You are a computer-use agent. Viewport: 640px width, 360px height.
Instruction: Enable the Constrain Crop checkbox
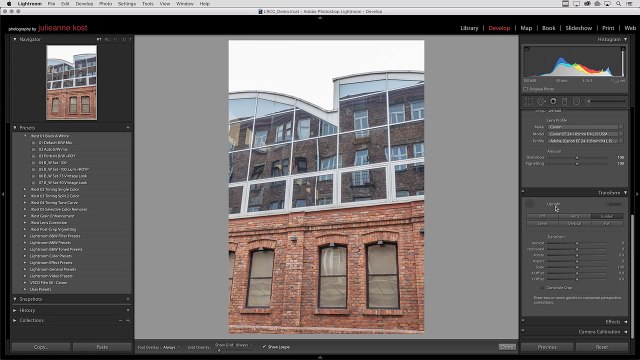coord(542,288)
